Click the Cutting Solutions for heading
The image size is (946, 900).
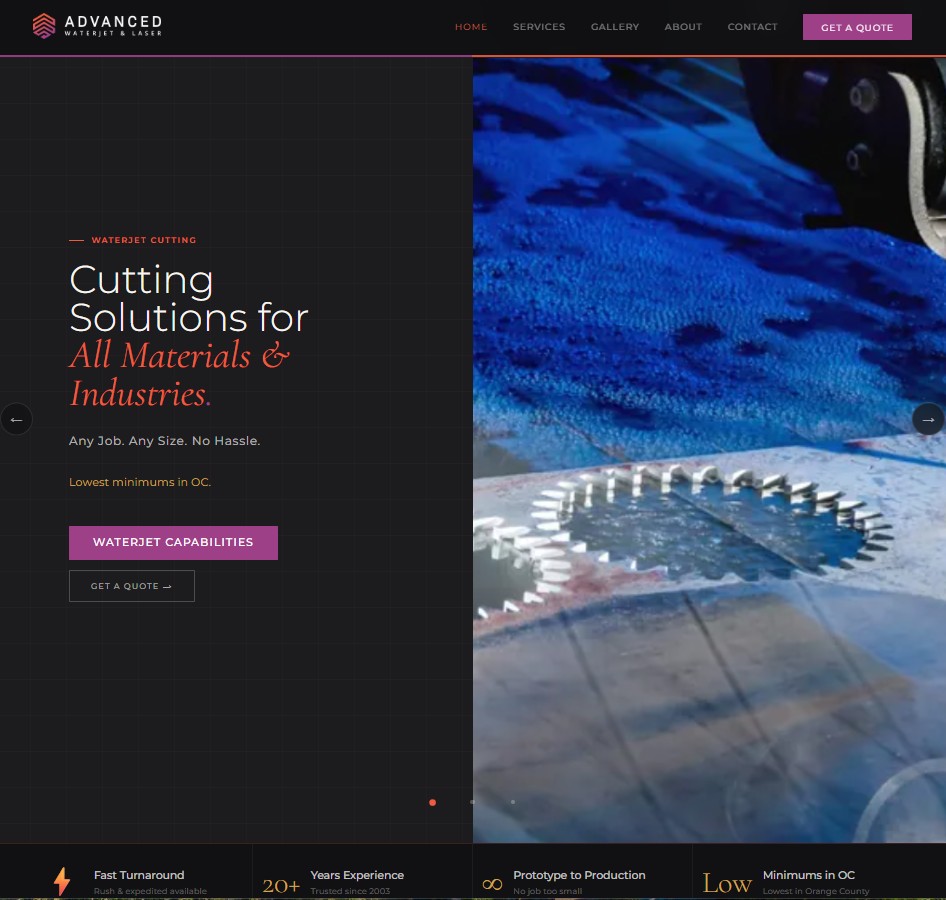coord(189,299)
